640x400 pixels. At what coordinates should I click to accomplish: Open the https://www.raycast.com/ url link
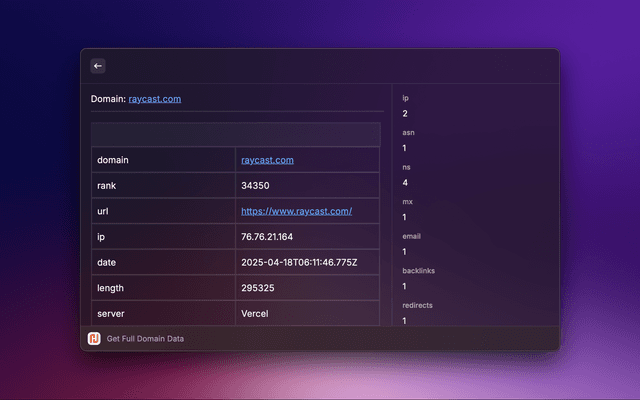tap(296, 212)
